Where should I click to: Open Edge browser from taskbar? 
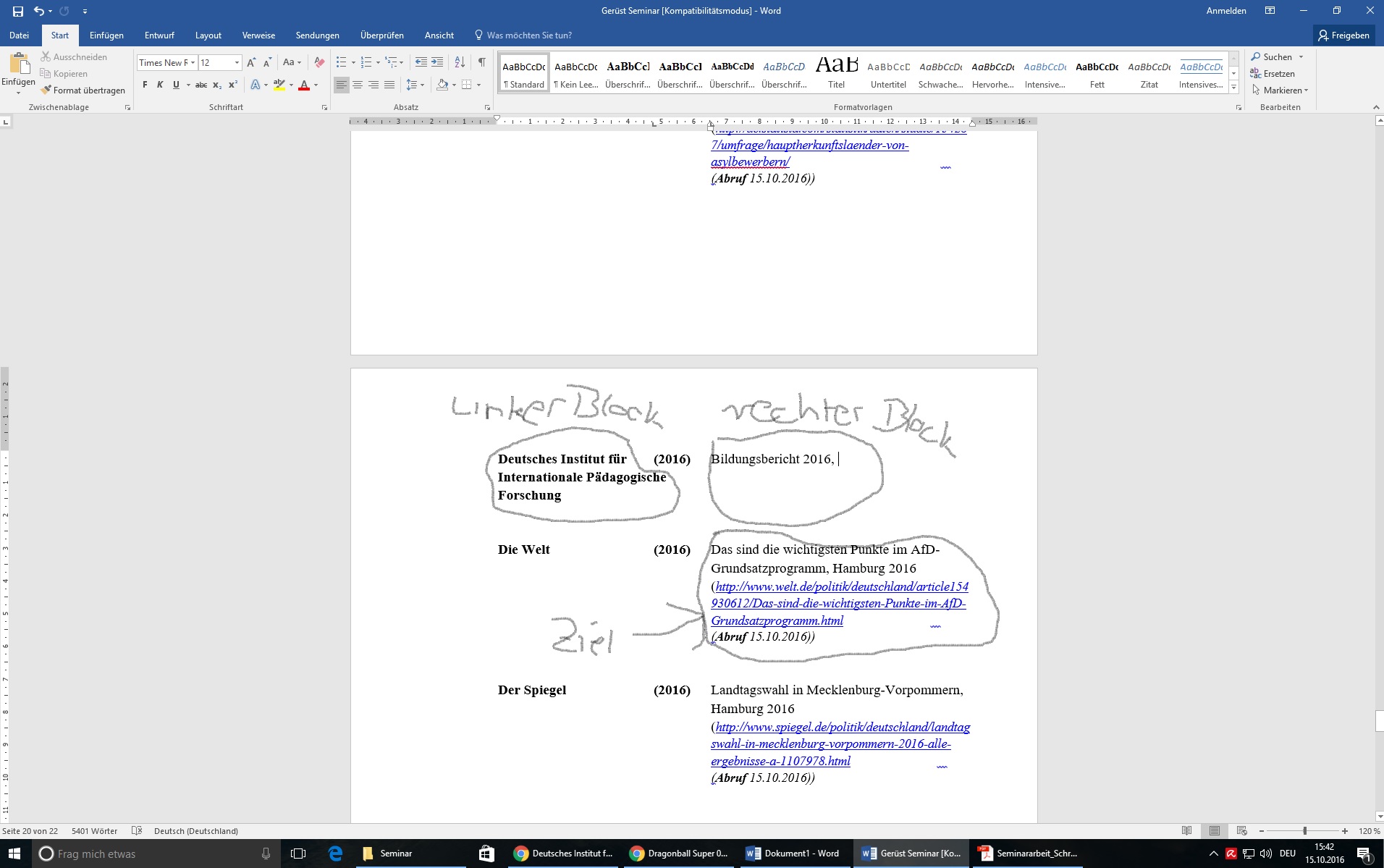(x=335, y=854)
